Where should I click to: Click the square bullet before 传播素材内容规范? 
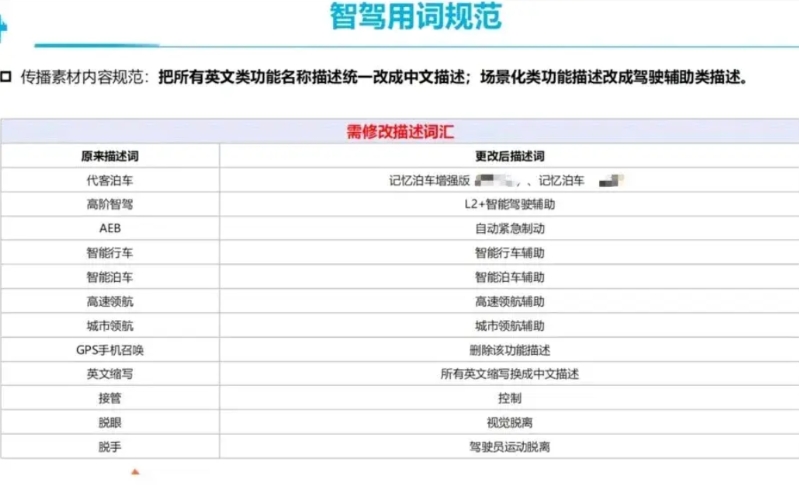click(6, 77)
